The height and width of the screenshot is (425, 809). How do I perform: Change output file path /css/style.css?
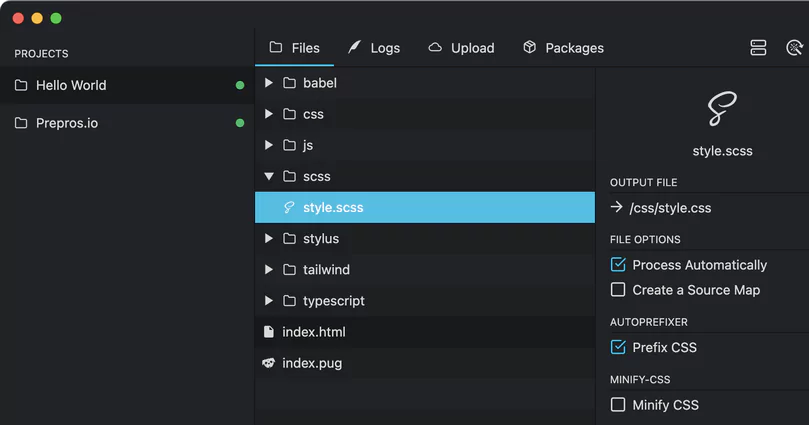pyautogui.click(x=670, y=208)
